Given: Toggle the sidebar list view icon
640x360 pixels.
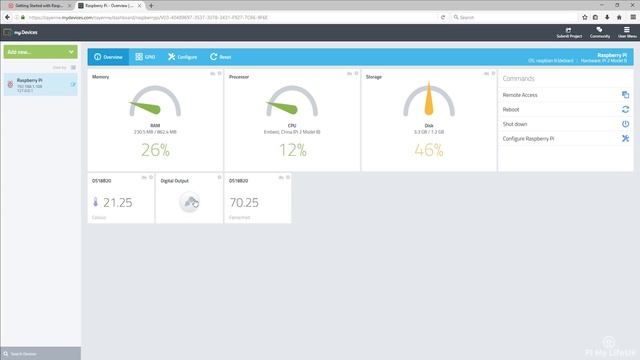Looking at the screenshot, I should 73,67.
